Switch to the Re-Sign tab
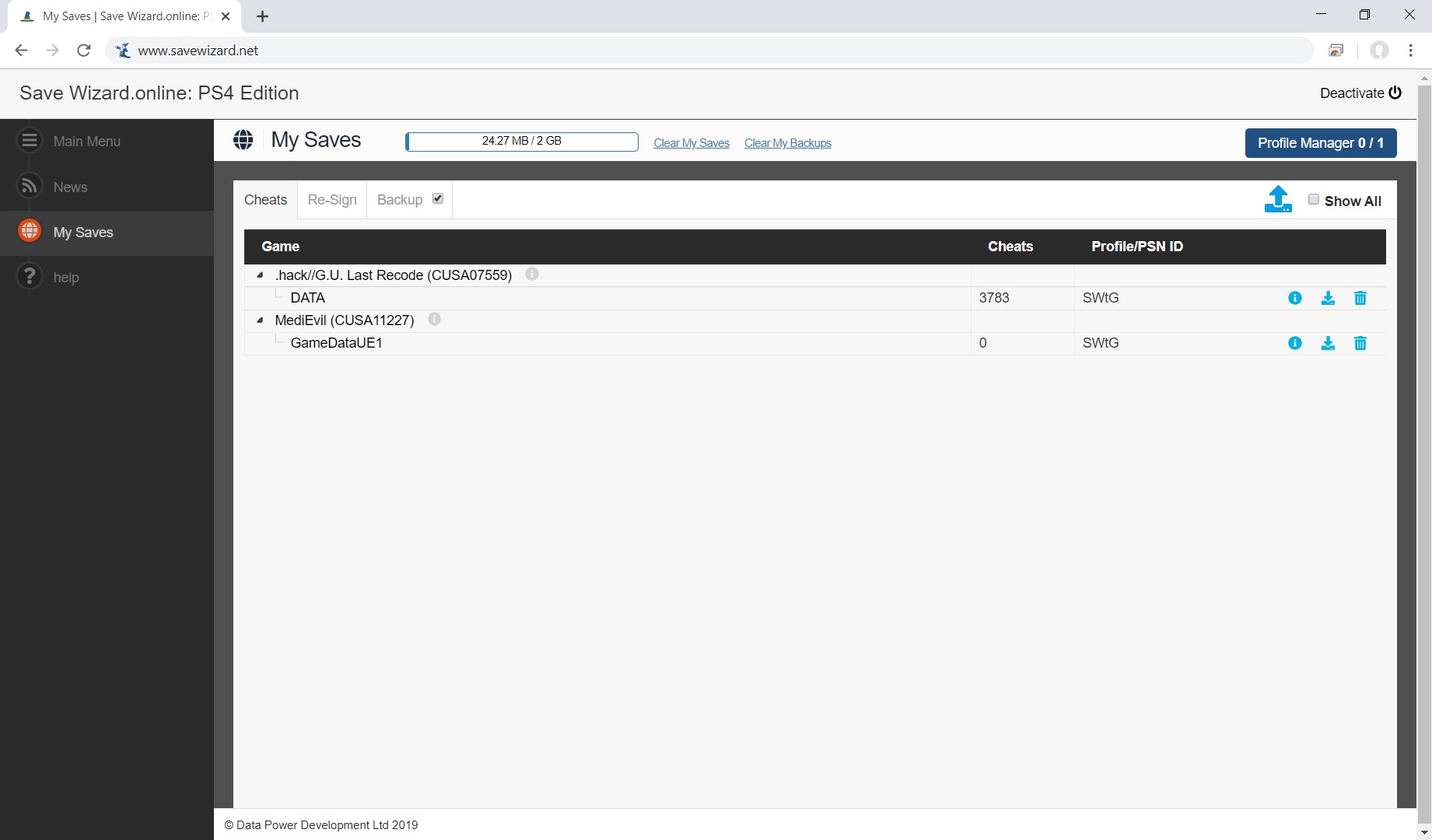 [332, 200]
